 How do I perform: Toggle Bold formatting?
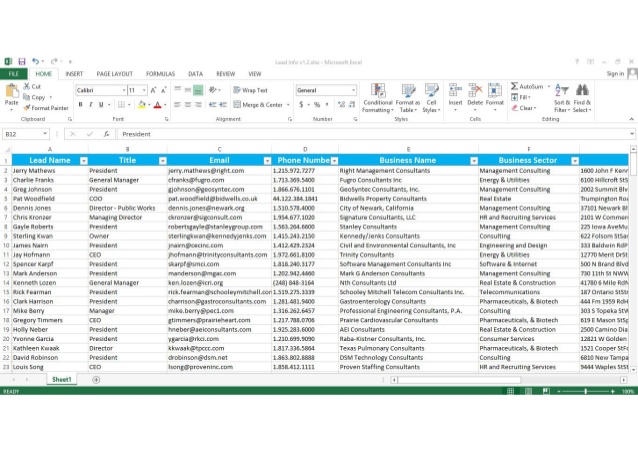[80, 105]
